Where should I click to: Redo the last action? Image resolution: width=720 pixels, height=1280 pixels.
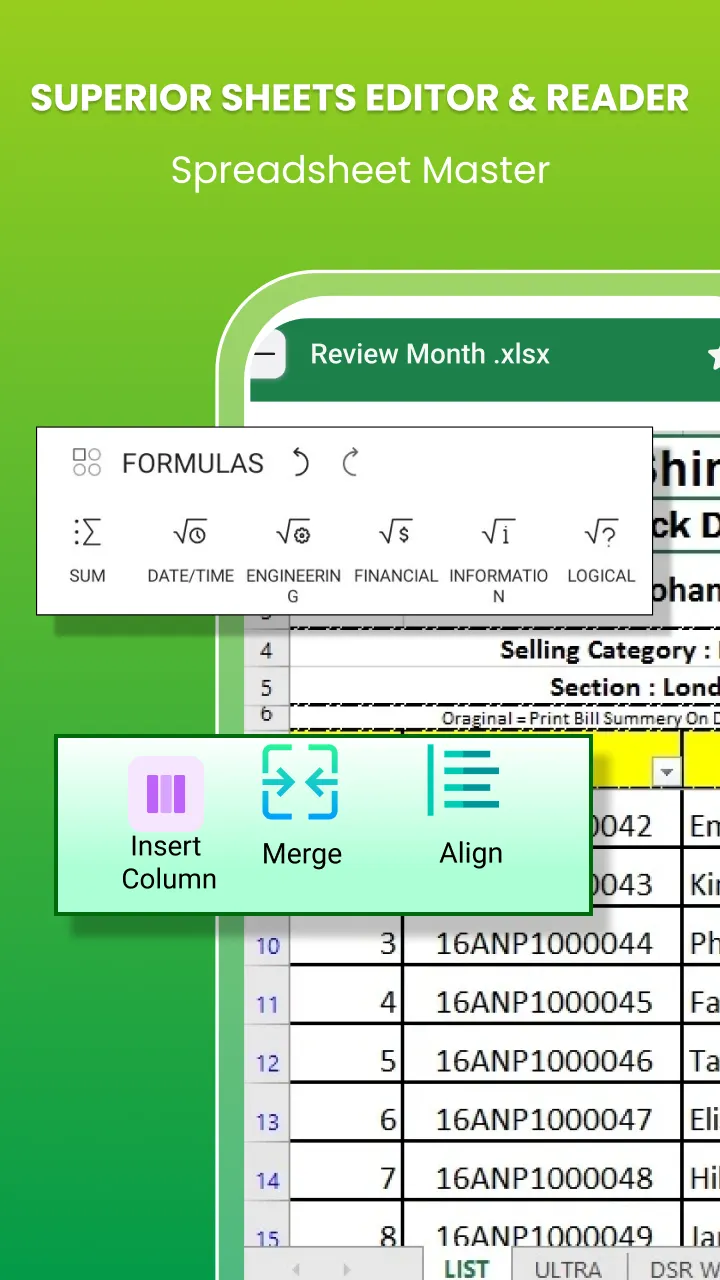350,463
